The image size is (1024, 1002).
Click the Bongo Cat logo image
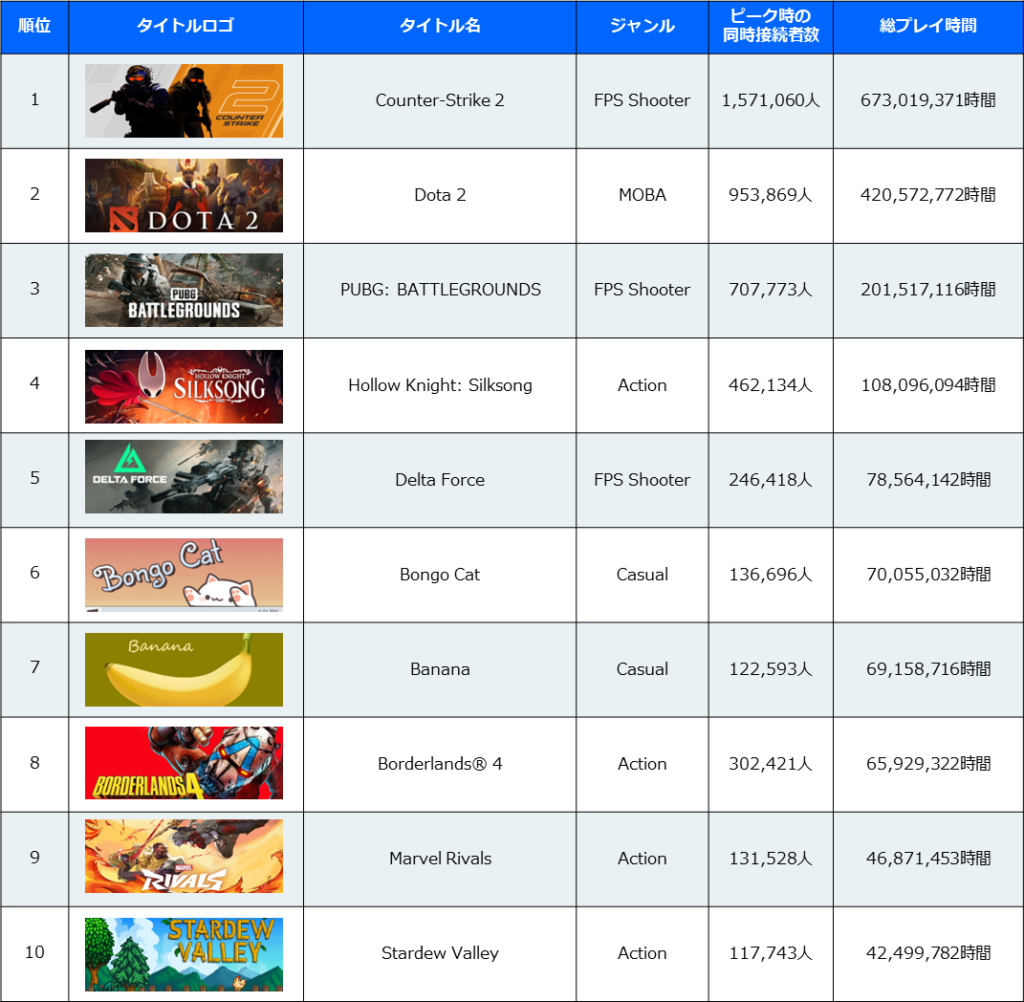[184, 574]
